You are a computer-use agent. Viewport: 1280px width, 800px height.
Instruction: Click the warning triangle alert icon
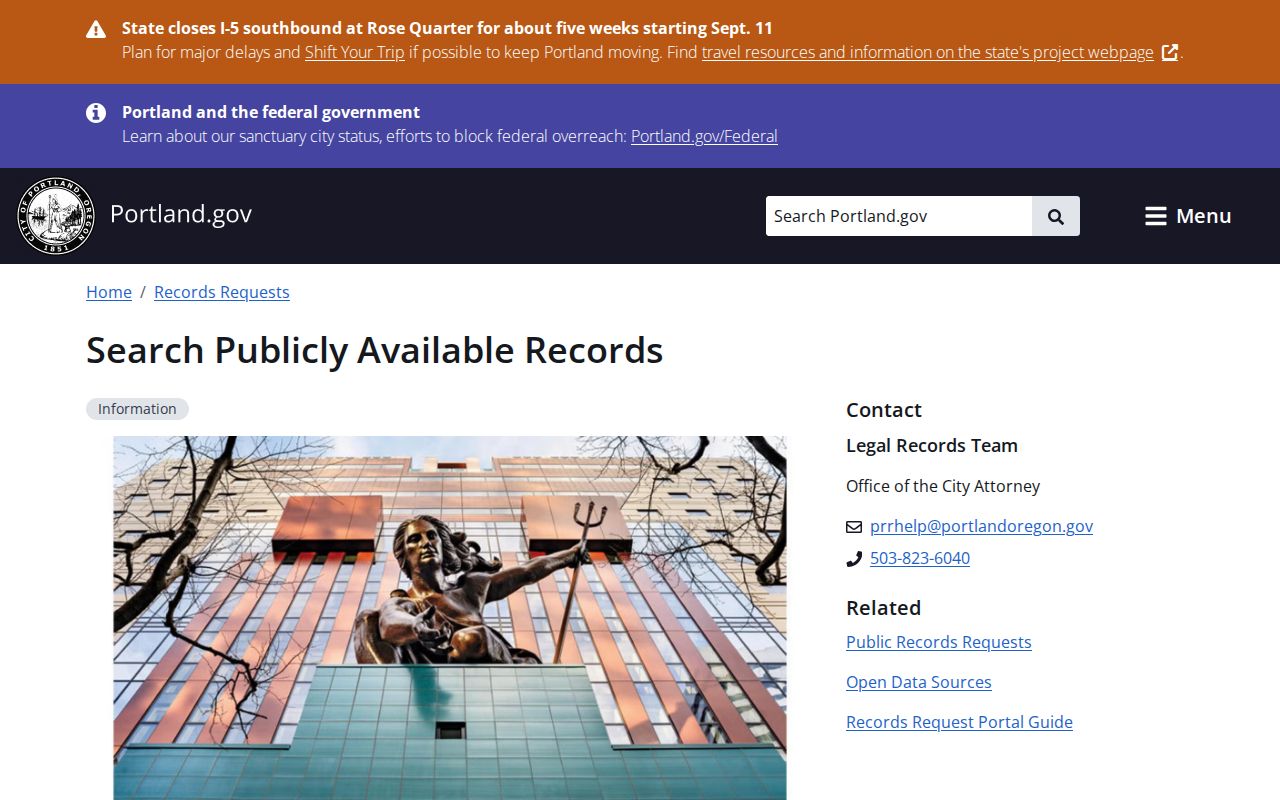(96, 29)
